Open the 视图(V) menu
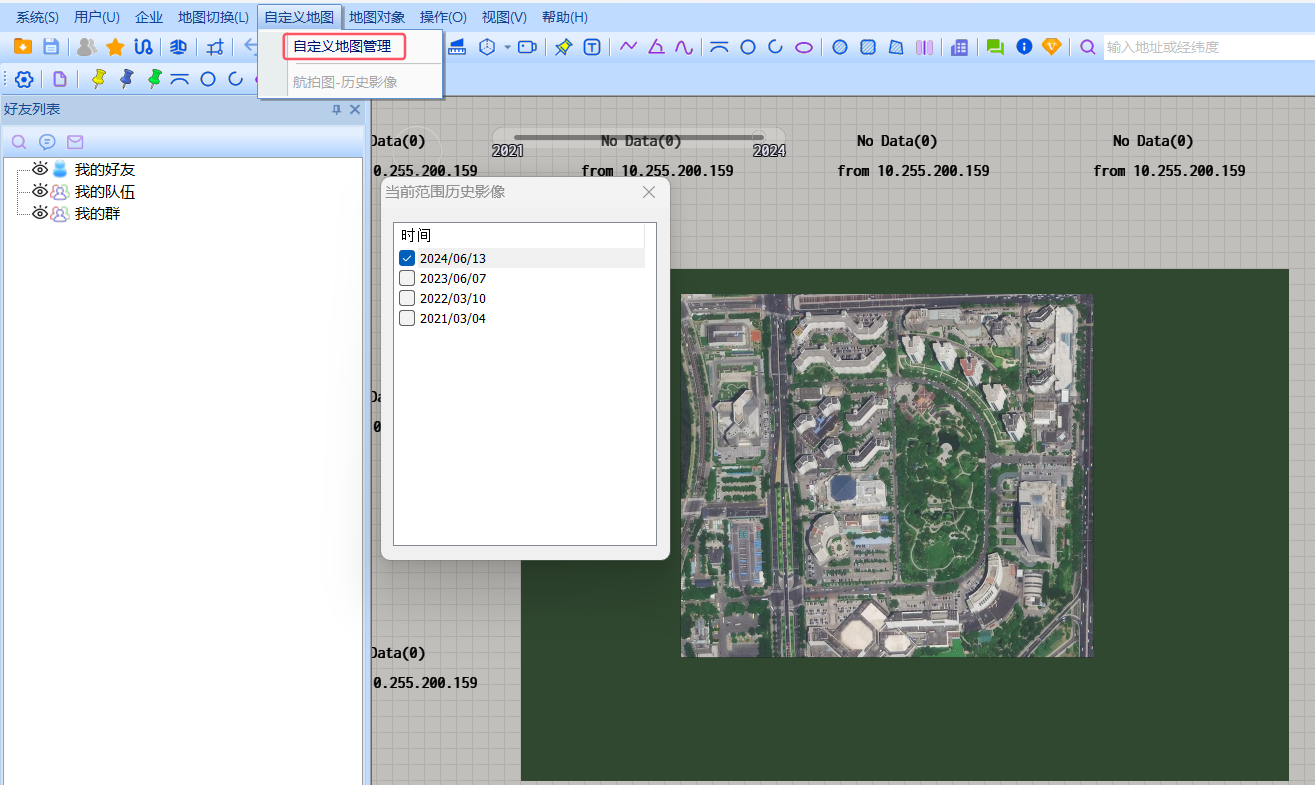 coord(504,17)
